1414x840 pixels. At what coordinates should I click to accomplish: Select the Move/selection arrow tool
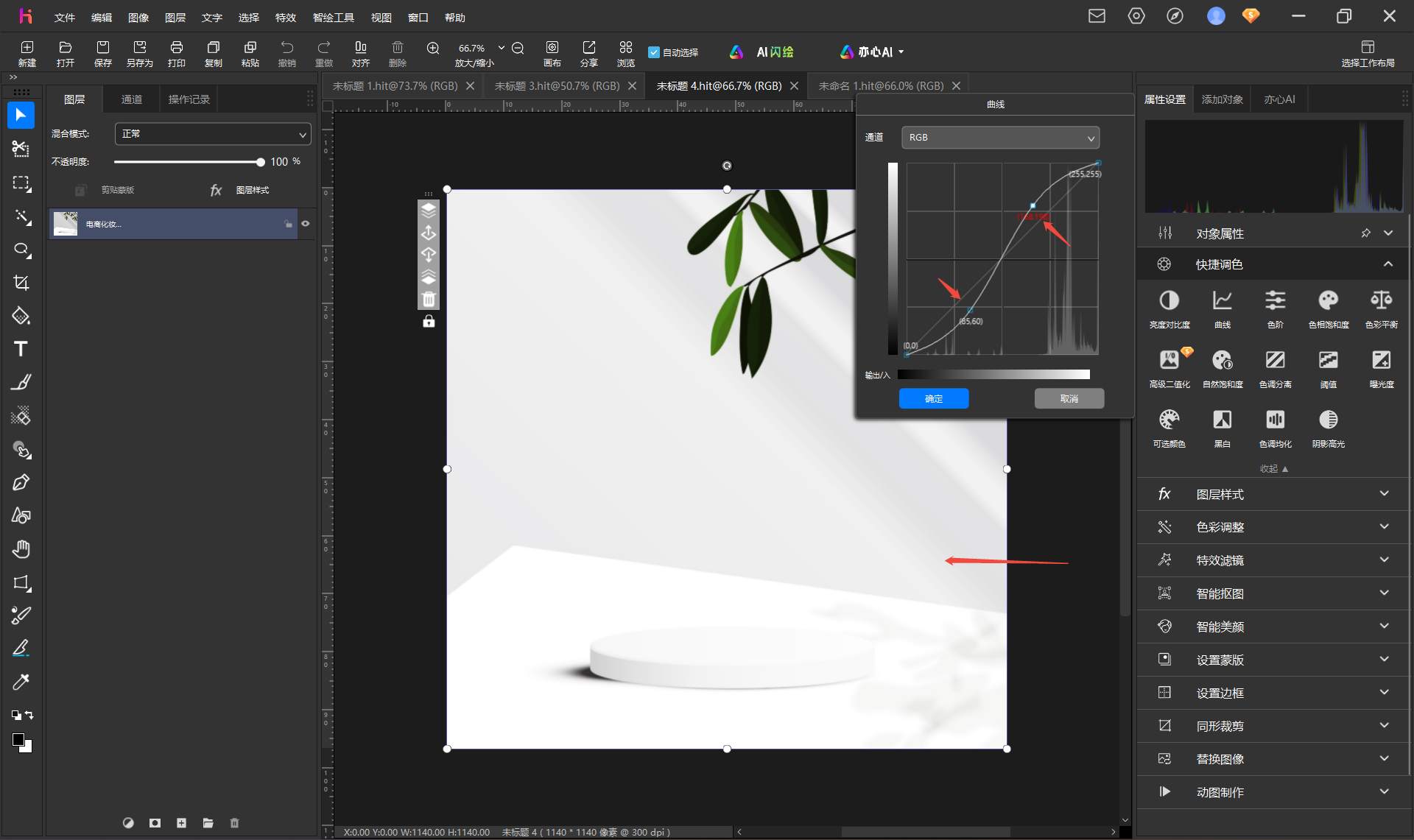pos(21,115)
